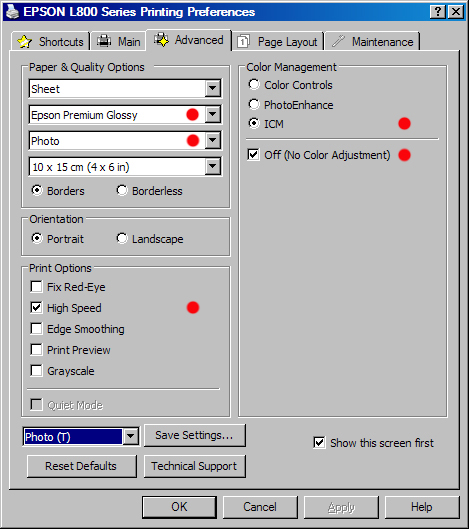Enable the Fix Red-Eye checkbox

coord(36,287)
